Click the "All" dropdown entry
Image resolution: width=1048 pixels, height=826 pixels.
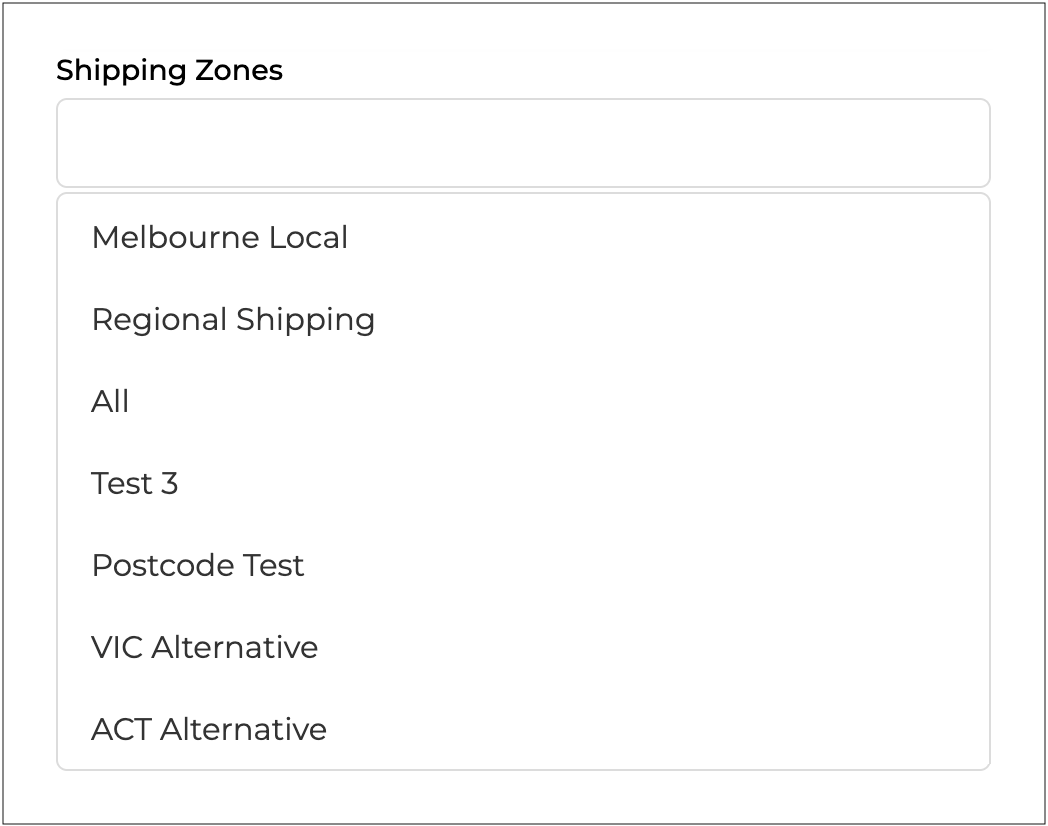110,402
